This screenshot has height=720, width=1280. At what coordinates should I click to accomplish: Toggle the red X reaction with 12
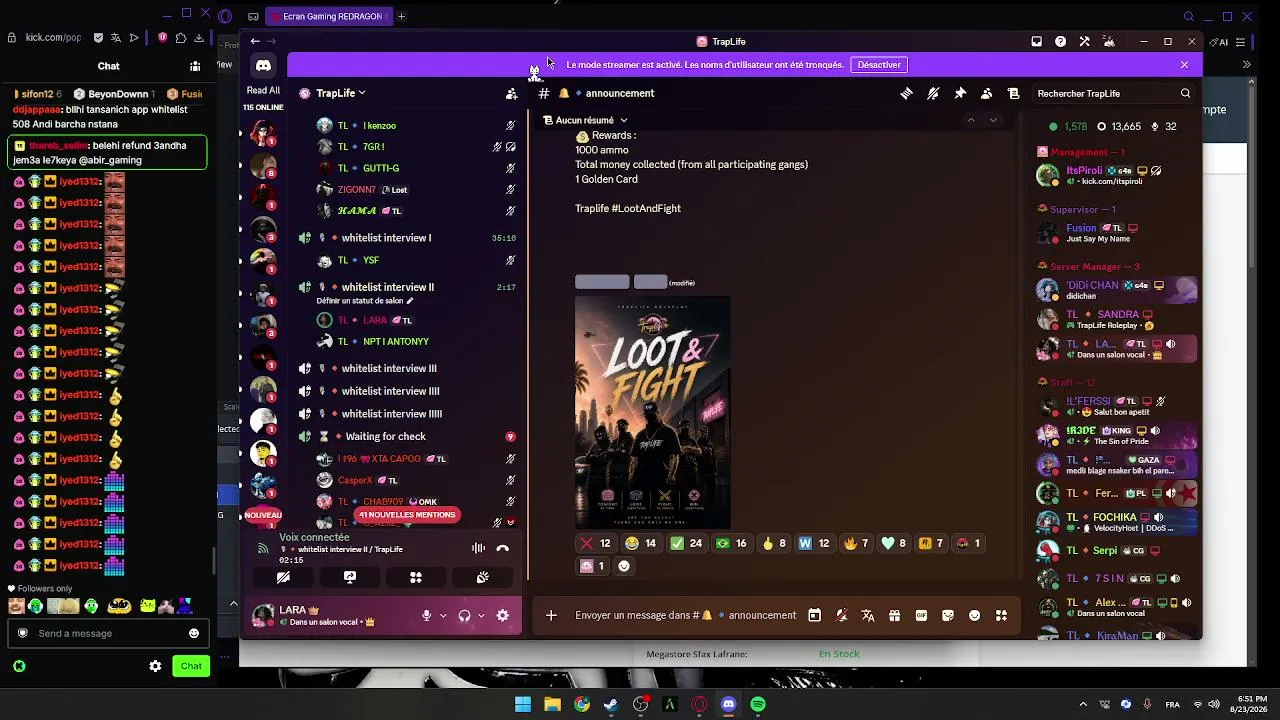[x=595, y=543]
